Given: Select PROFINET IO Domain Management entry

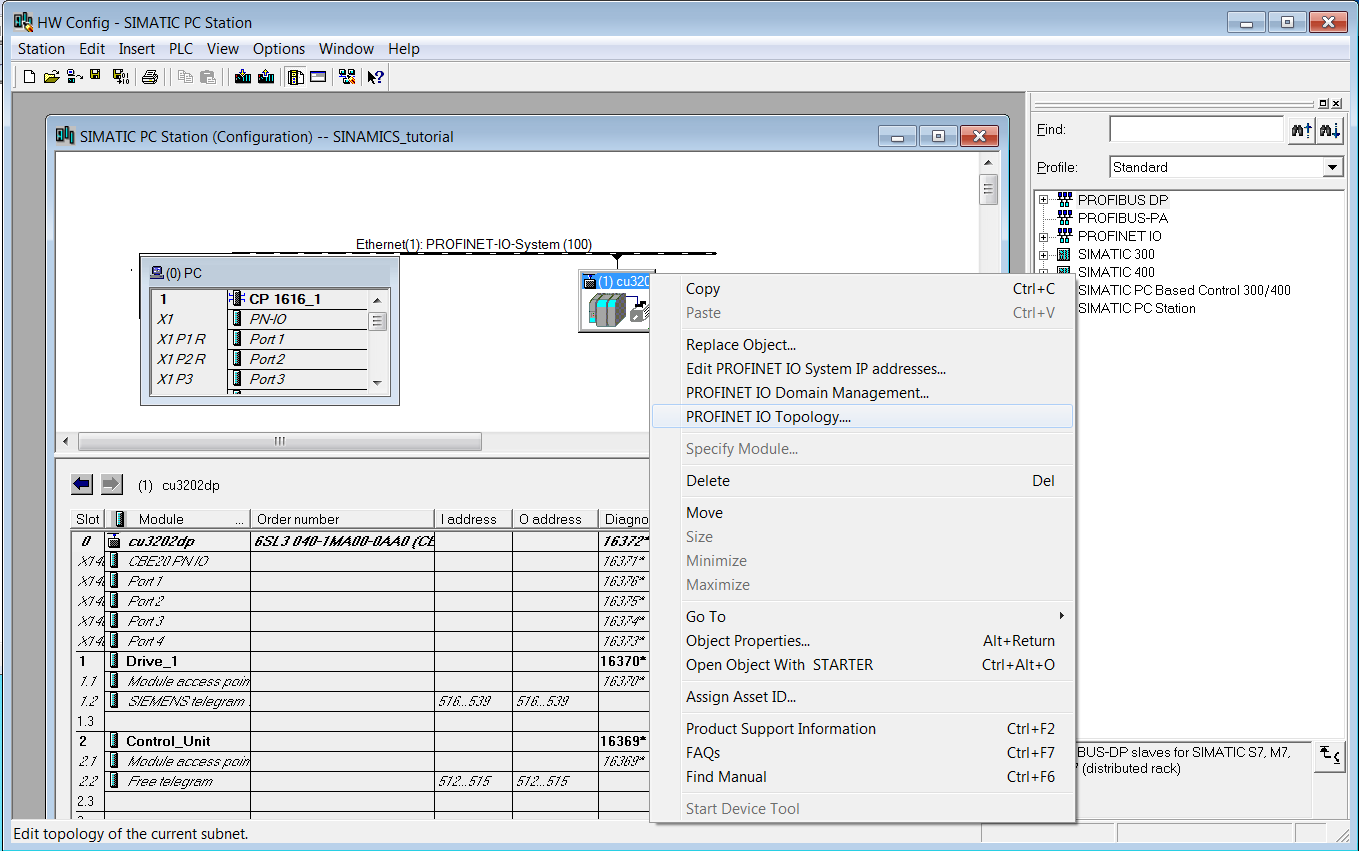Looking at the screenshot, I should tap(862, 393).
